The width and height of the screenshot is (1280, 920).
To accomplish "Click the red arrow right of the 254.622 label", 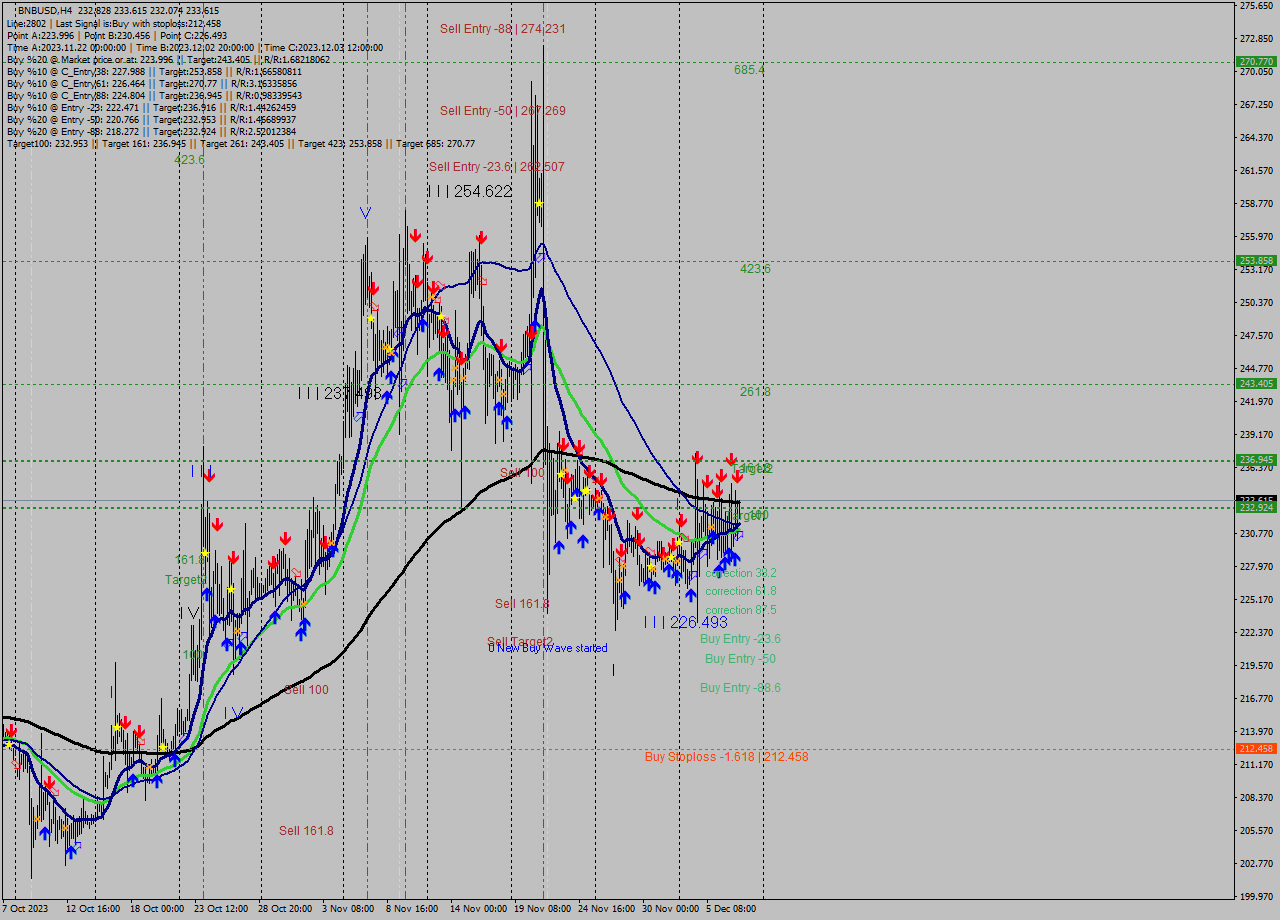I will (481, 237).
